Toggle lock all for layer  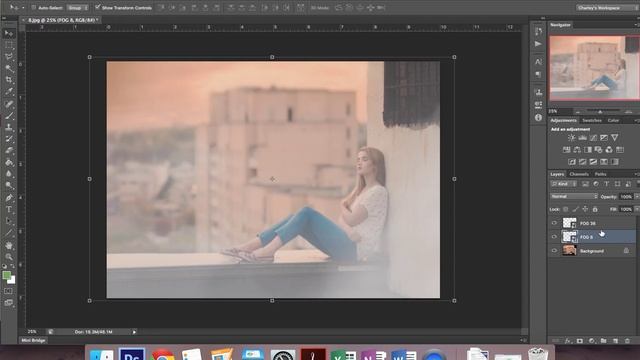pos(595,209)
